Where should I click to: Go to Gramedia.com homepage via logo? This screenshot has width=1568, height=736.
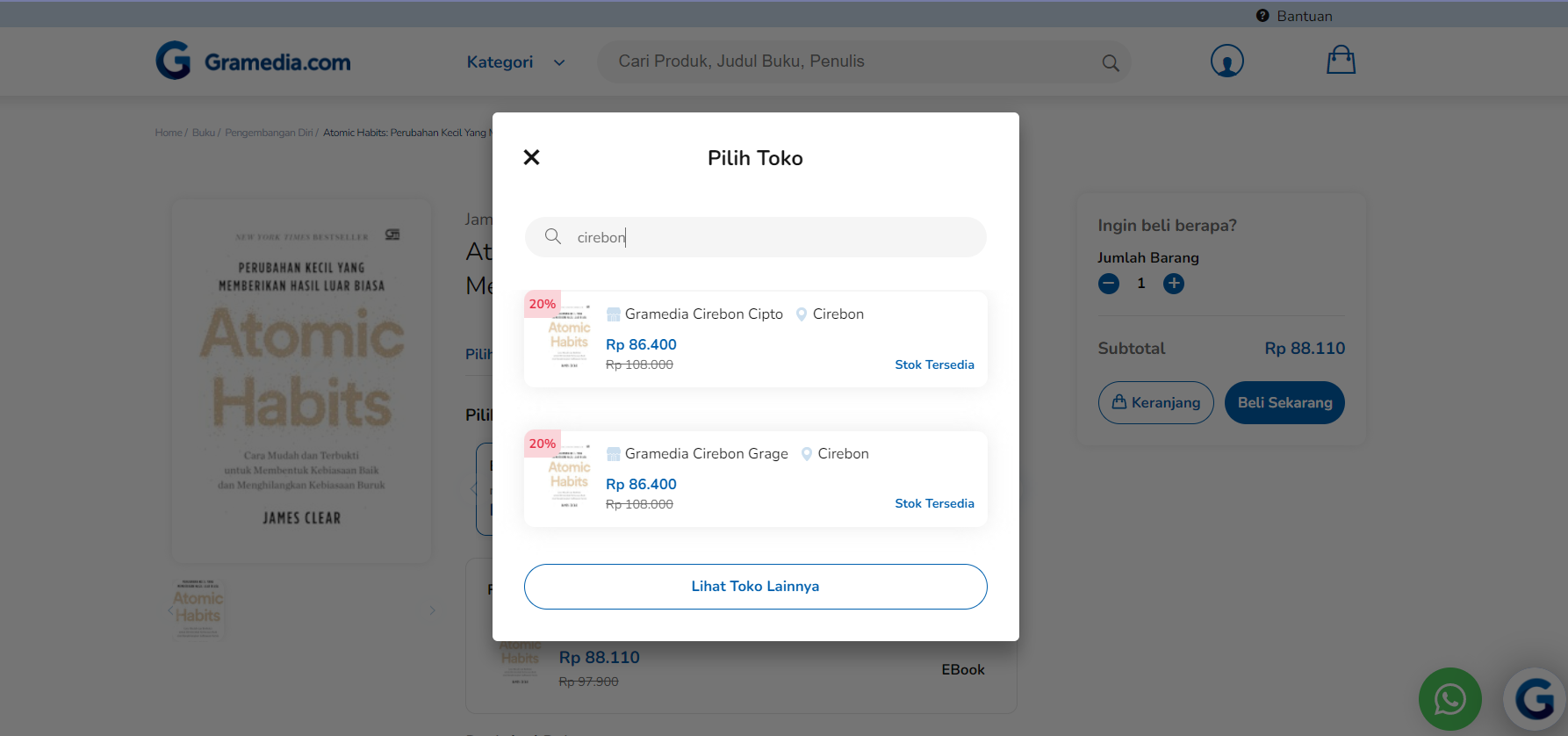(x=253, y=61)
